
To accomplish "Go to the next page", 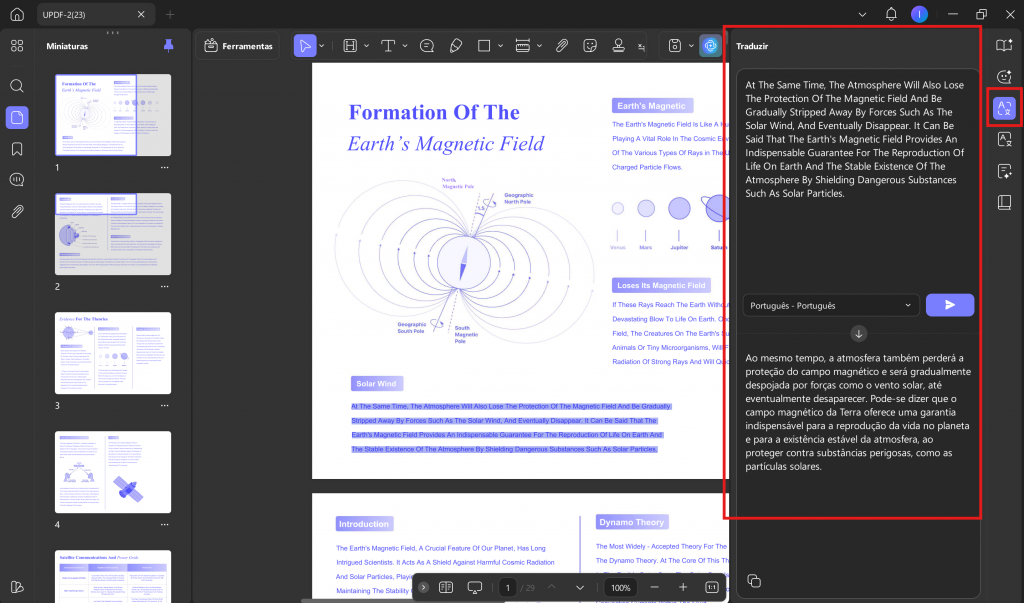I will point(580,587).
